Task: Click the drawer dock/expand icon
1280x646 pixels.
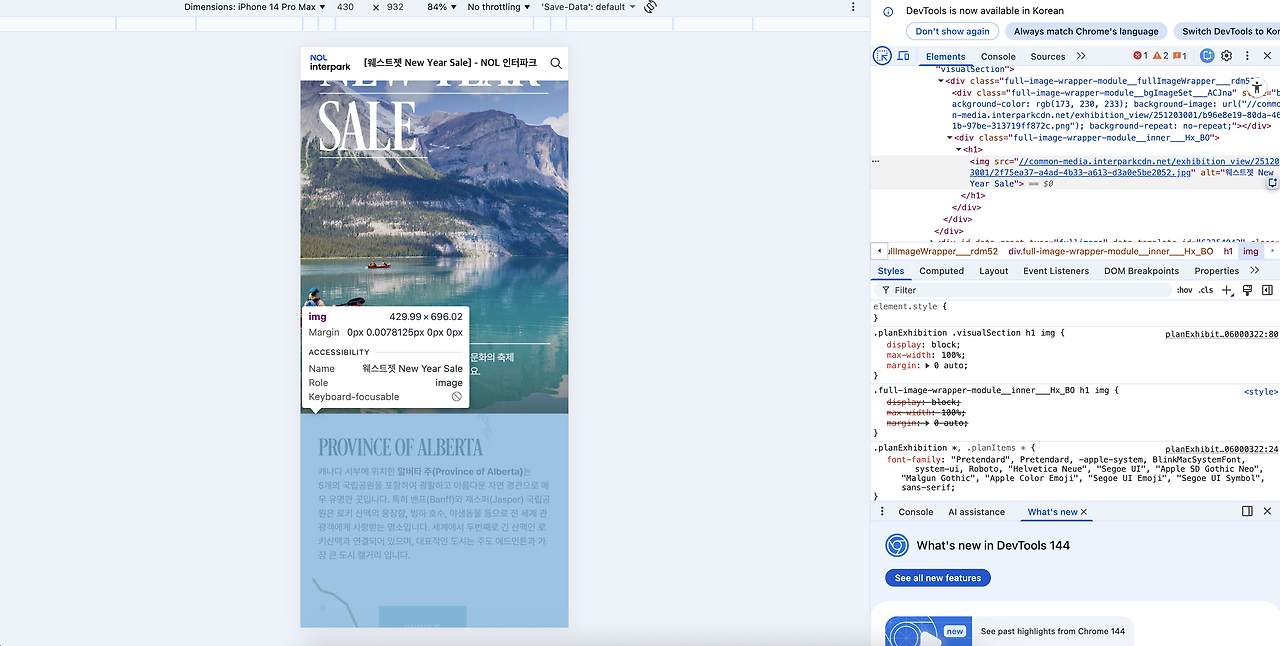Action: coord(1247,511)
